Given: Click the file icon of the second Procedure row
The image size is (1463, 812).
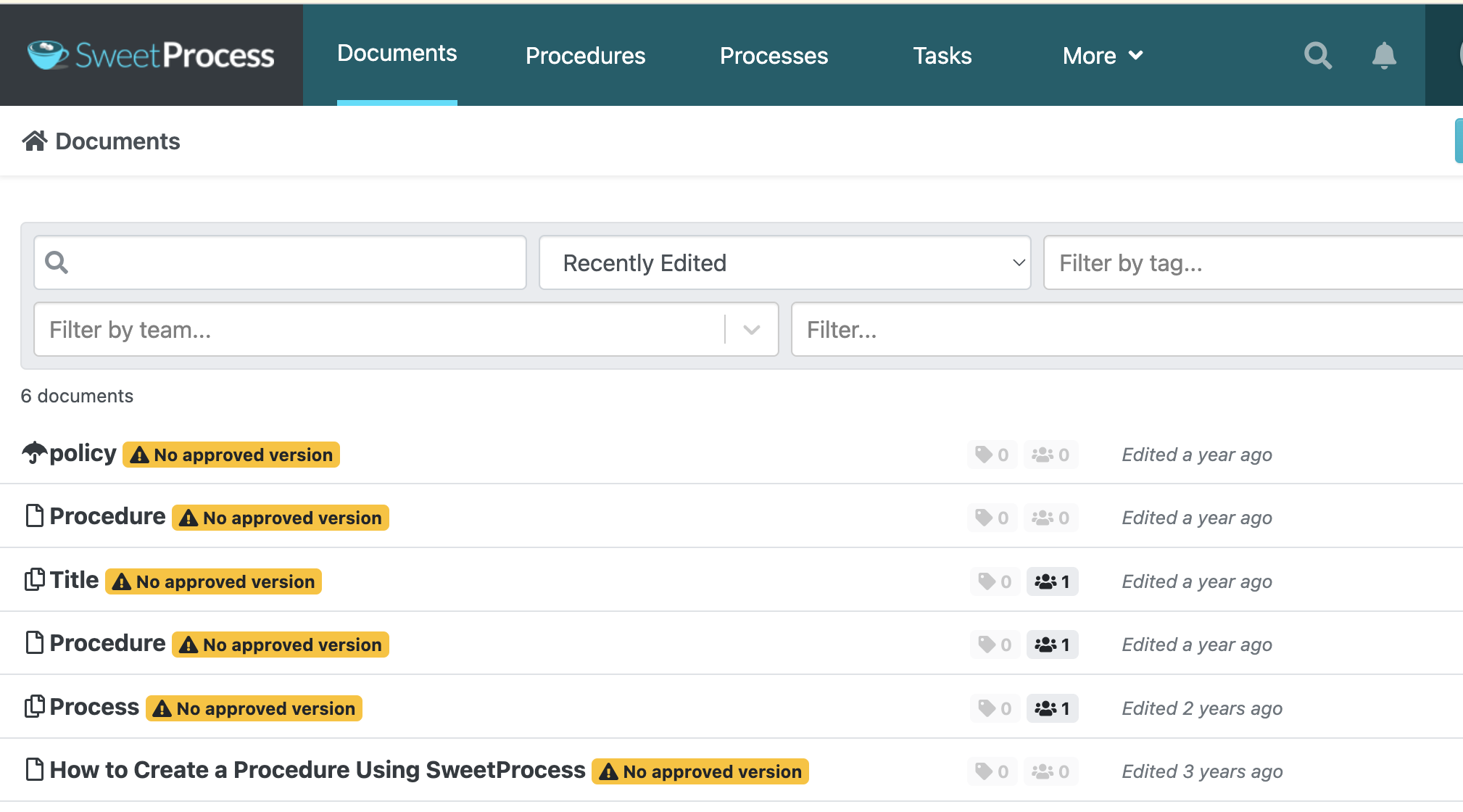Looking at the screenshot, I should (x=34, y=643).
